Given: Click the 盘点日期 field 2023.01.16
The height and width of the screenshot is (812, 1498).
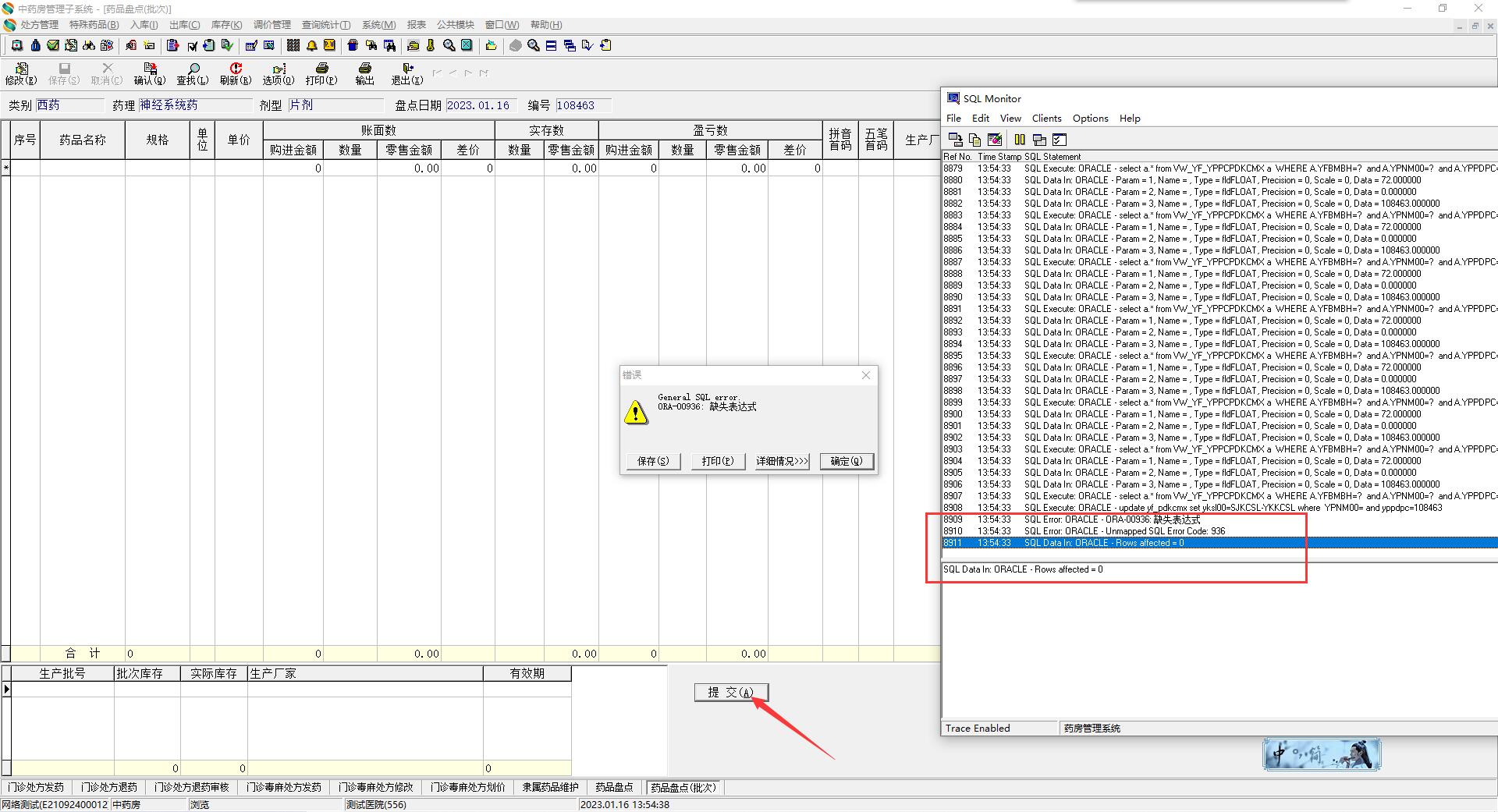Looking at the screenshot, I should pos(481,105).
